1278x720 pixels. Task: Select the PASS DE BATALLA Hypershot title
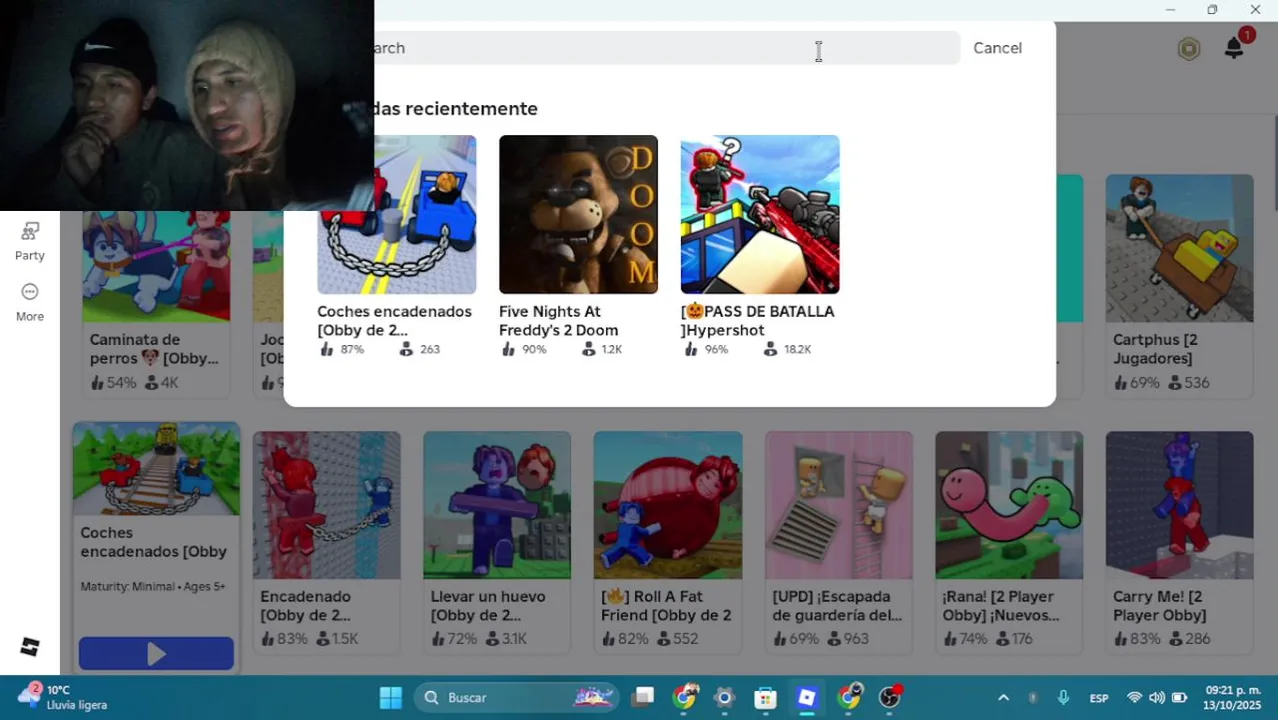tap(757, 321)
